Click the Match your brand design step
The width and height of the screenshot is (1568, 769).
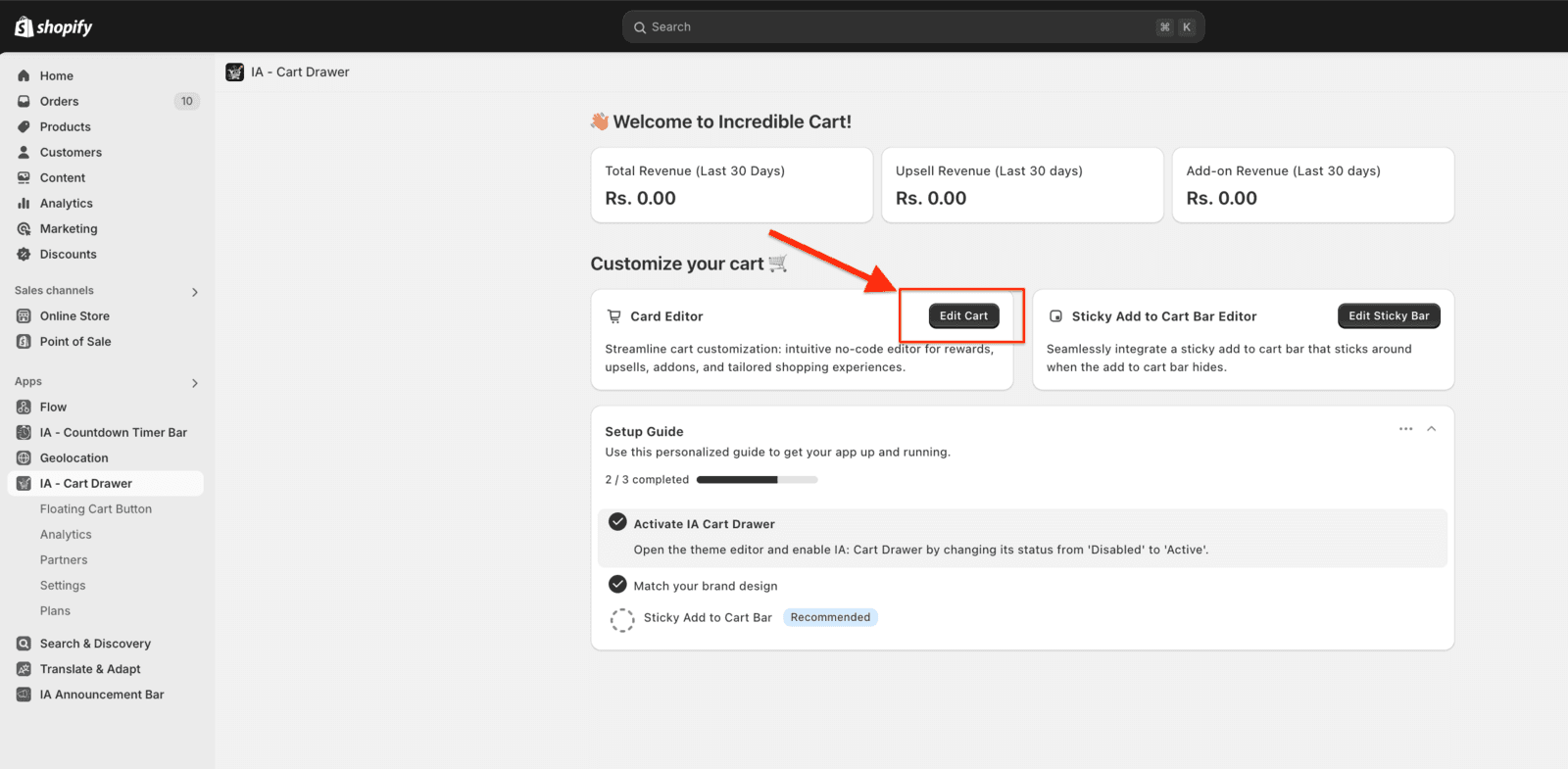coord(706,586)
